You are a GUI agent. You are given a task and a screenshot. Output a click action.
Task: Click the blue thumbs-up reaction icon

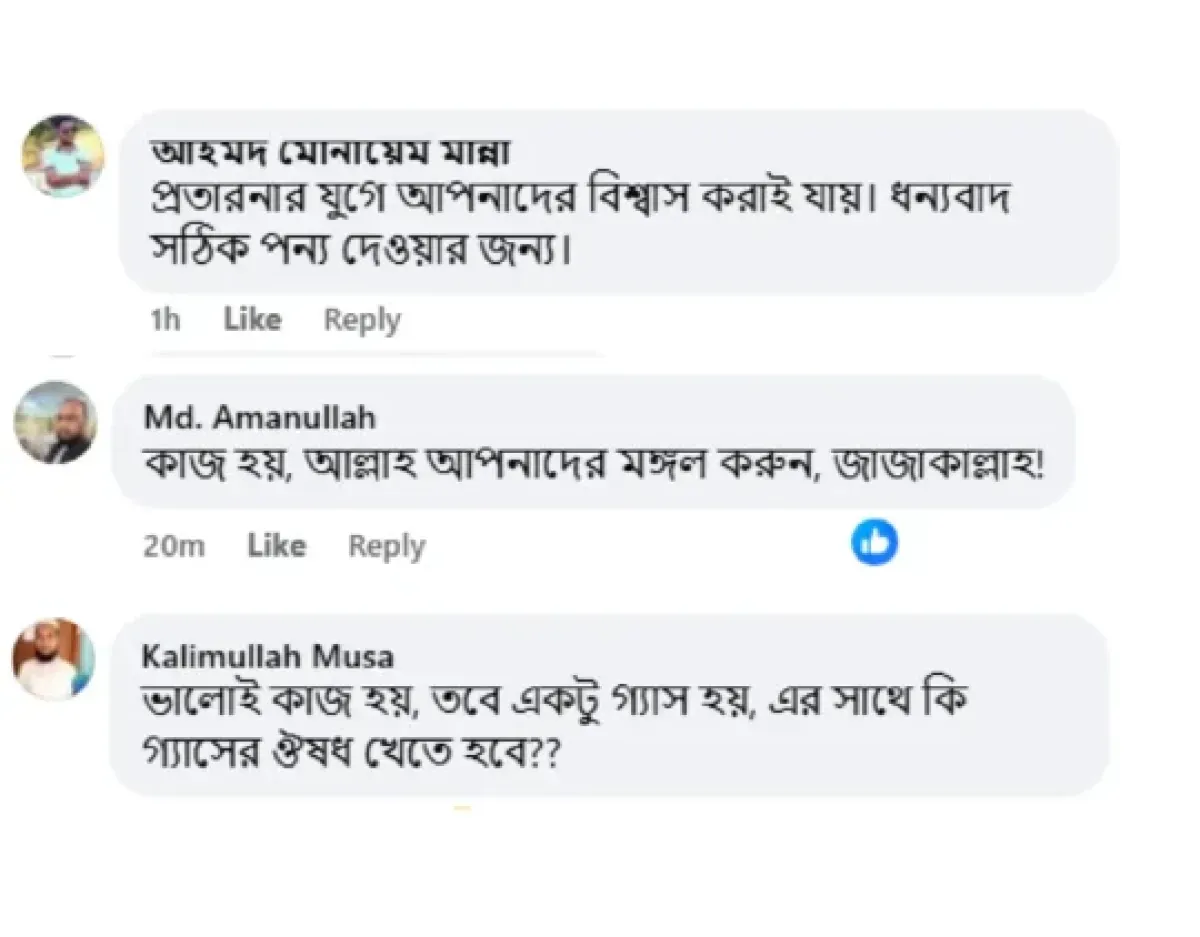874,543
